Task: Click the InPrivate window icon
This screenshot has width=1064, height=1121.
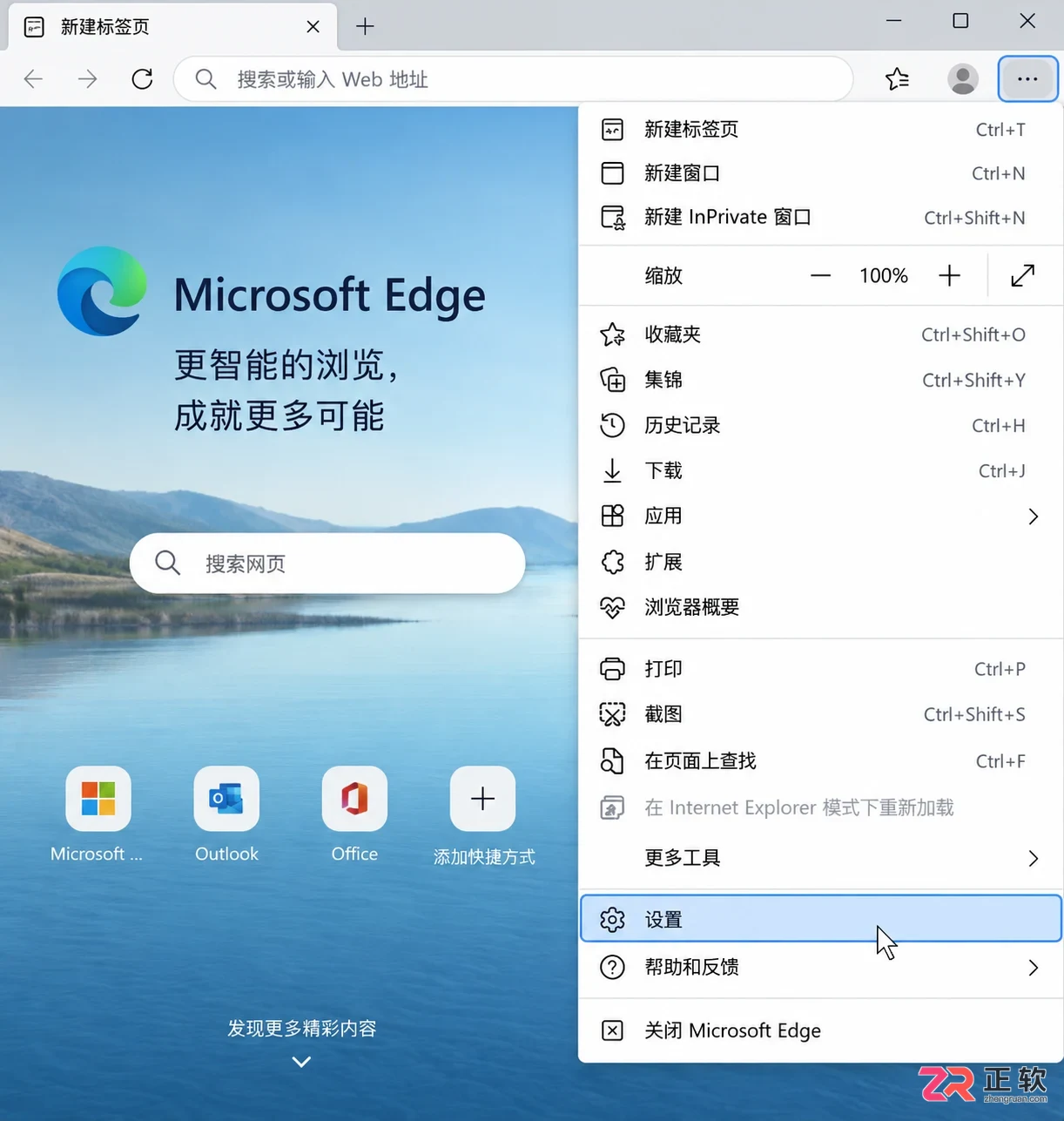Action: 612,217
